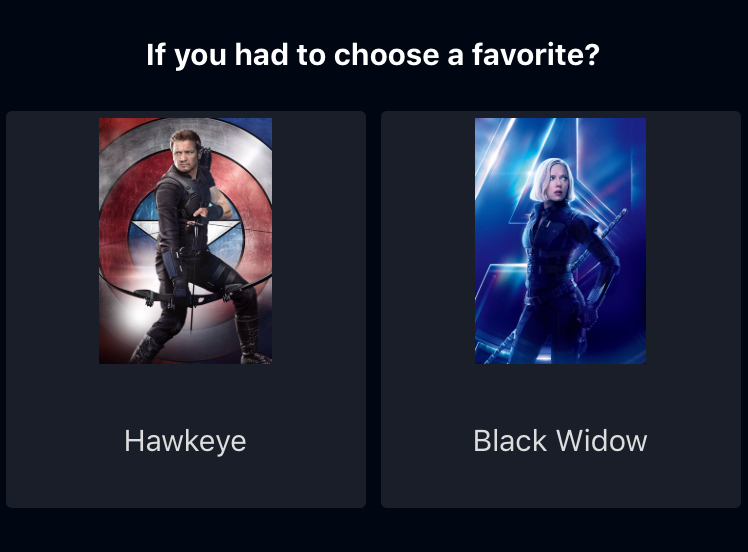The width and height of the screenshot is (748, 552).
Task: Click the word "choose" in the heading
Action: (x=386, y=55)
